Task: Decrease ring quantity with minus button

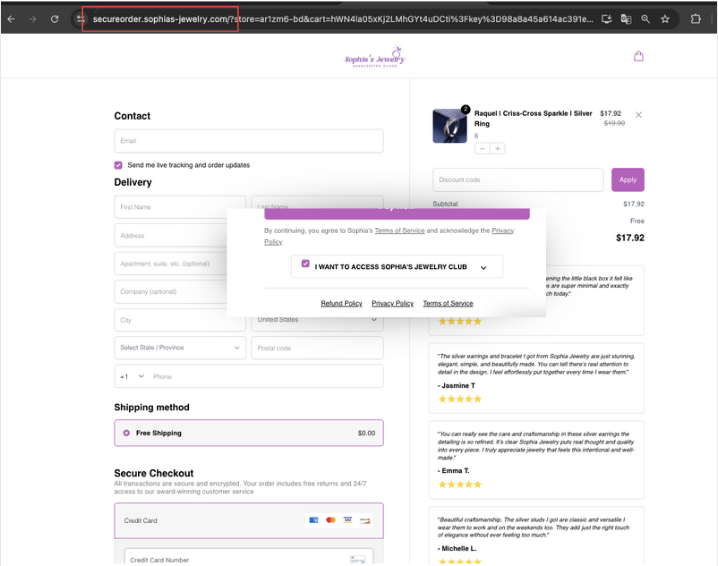Action: (482, 148)
